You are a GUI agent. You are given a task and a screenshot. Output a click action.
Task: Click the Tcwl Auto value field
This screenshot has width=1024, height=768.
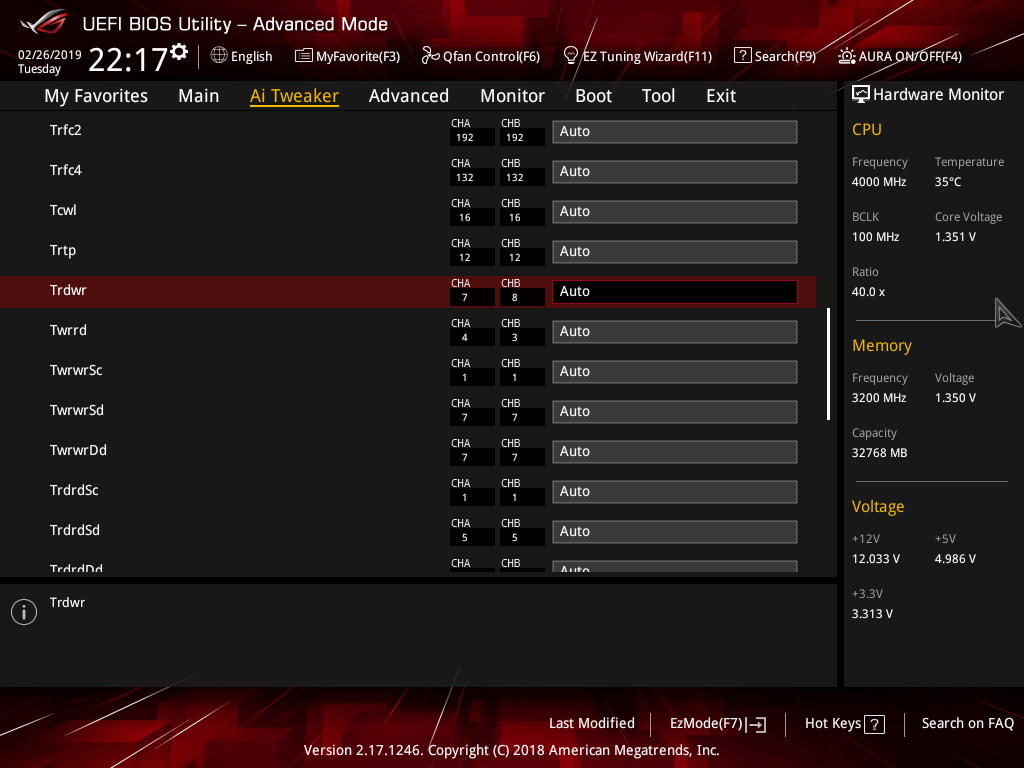(675, 212)
